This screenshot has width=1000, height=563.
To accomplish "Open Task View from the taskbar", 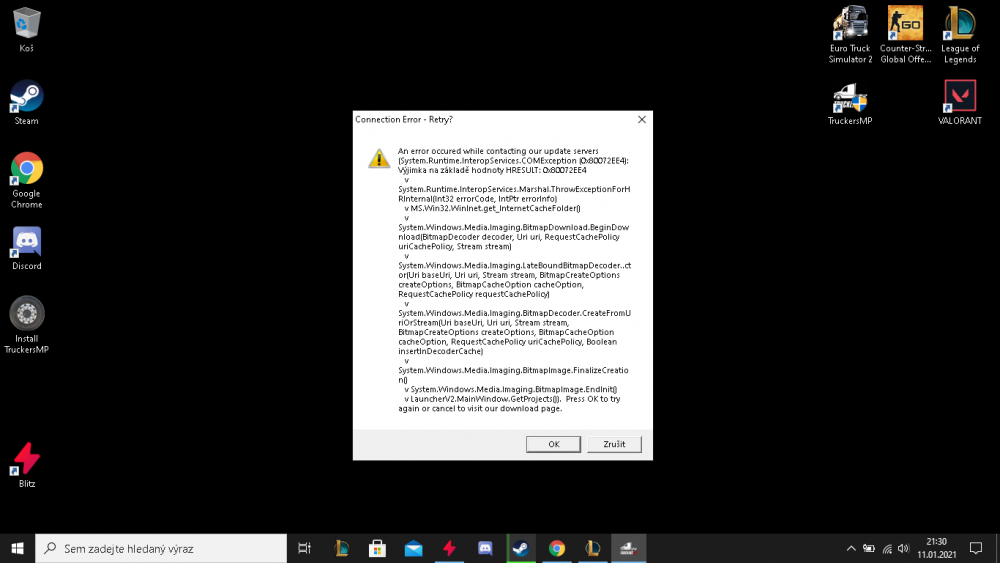I will [x=304, y=548].
